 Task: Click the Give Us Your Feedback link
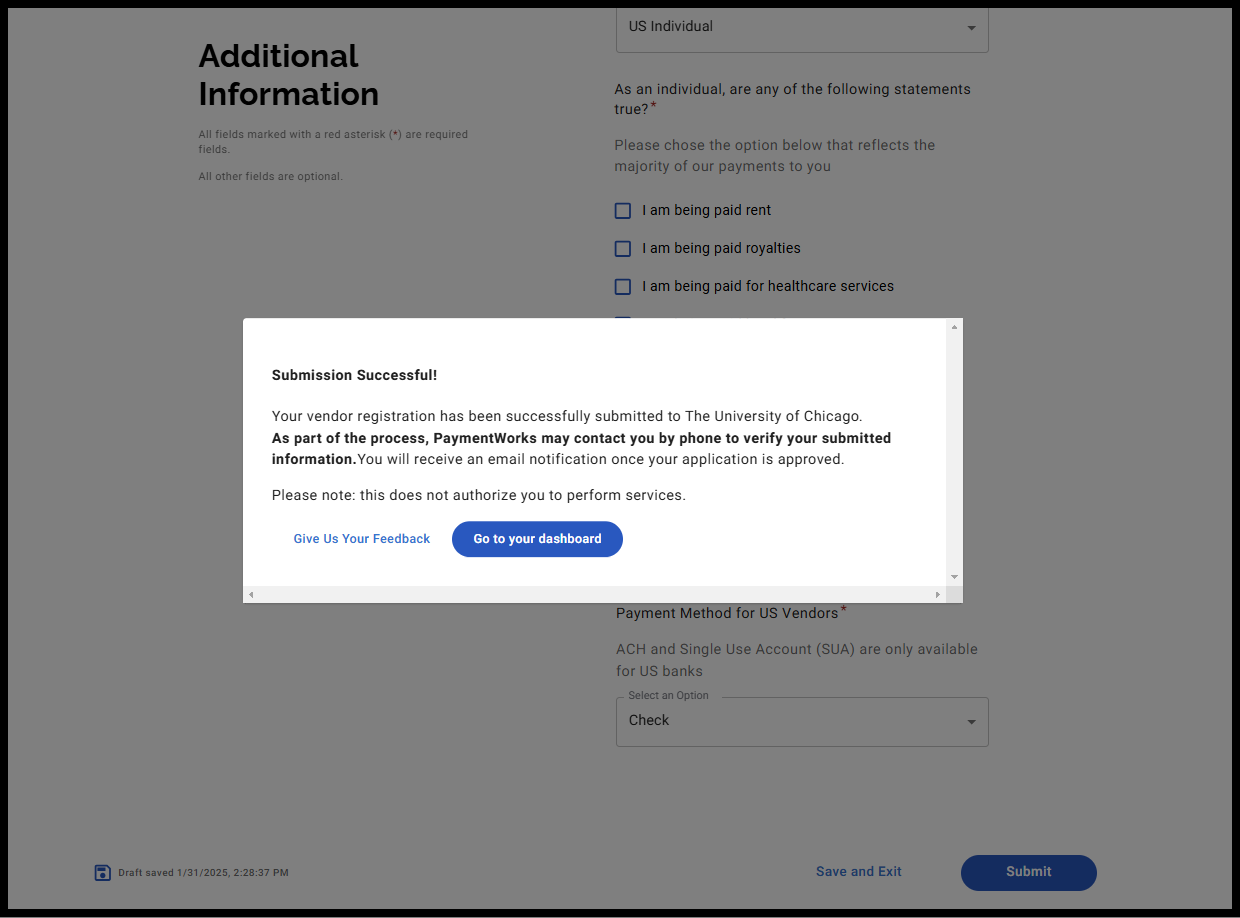coord(362,539)
